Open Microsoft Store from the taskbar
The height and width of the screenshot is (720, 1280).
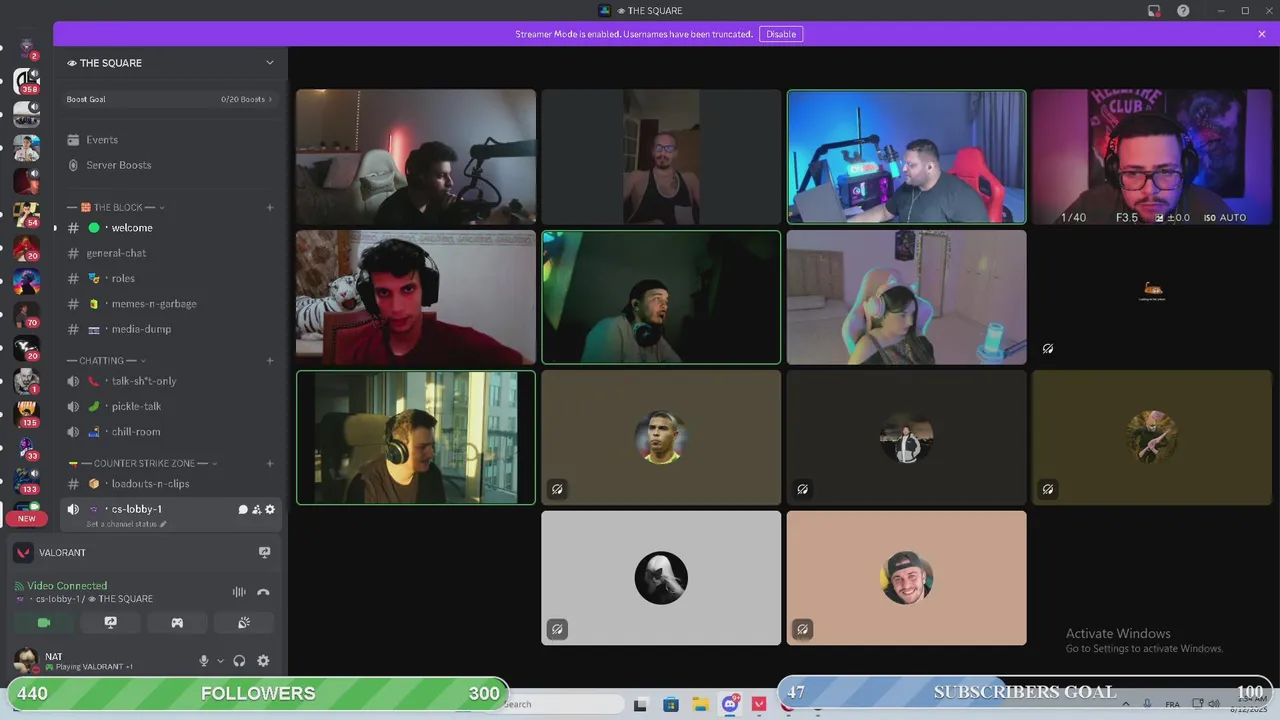pyautogui.click(x=670, y=704)
